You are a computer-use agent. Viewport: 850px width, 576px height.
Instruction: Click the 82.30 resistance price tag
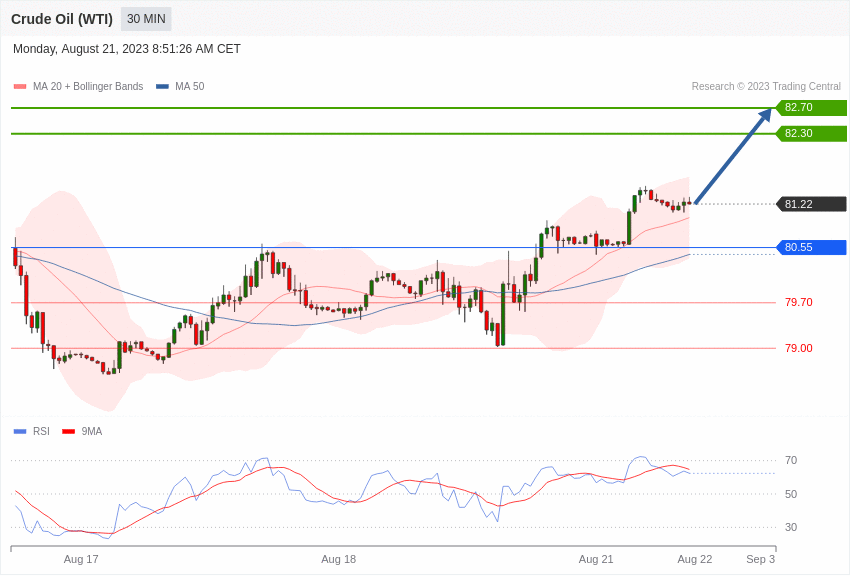812,133
